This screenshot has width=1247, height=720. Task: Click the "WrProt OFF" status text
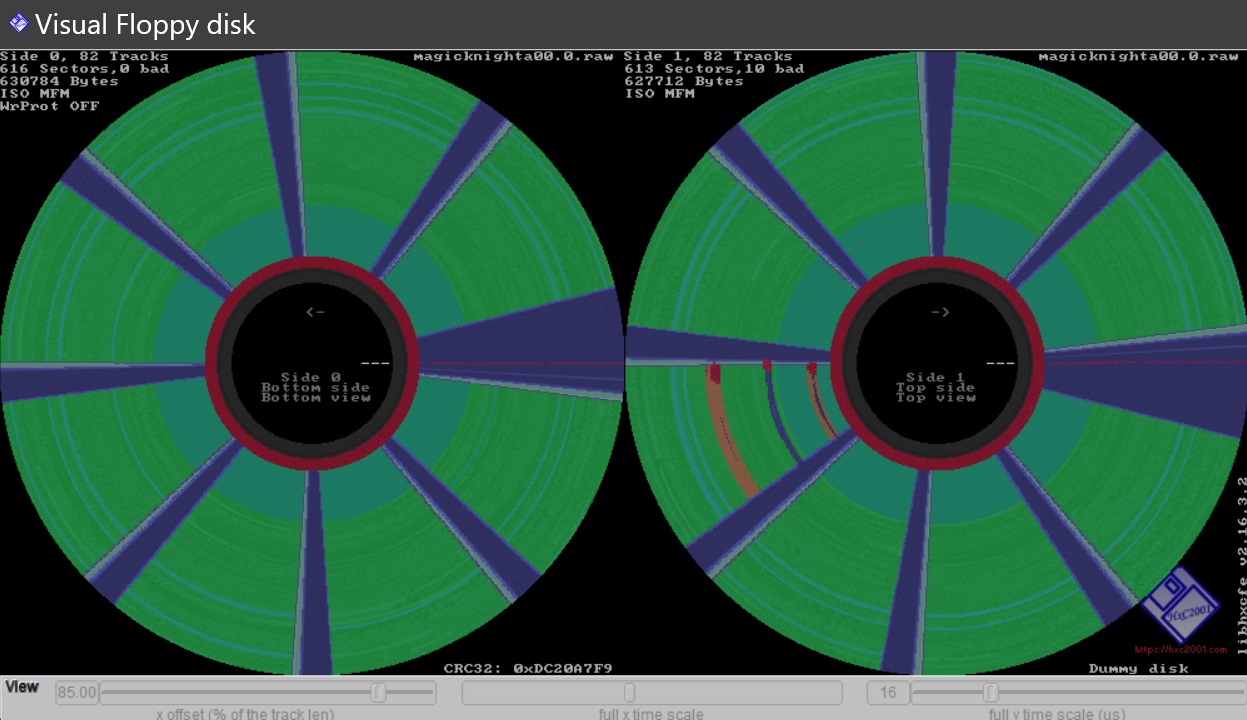(50, 106)
